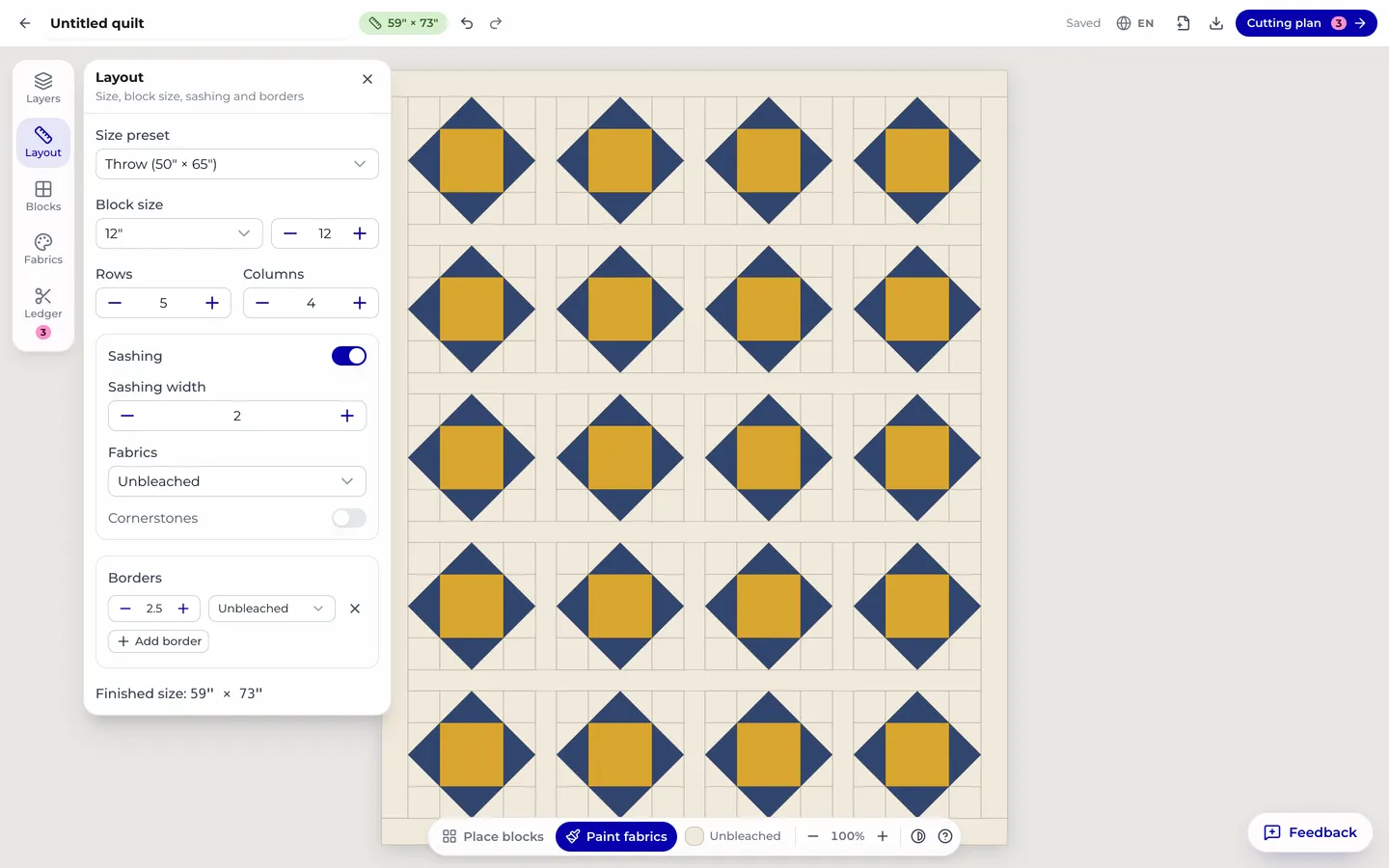Remove one row from the quilt
Screen dimensions: 1389x868
(115, 303)
